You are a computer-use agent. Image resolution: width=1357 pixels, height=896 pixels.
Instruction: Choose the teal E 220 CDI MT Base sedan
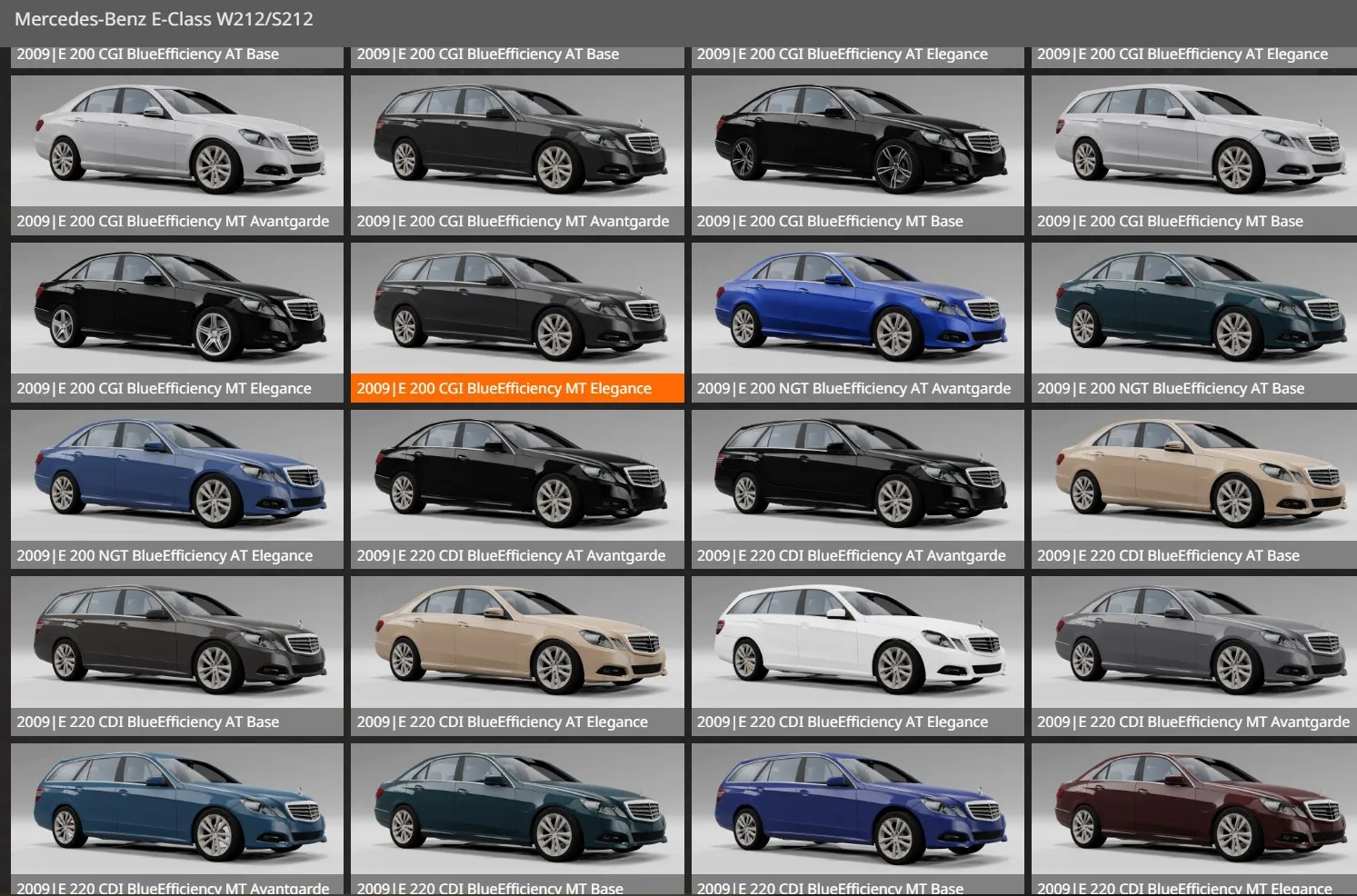(x=517, y=820)
